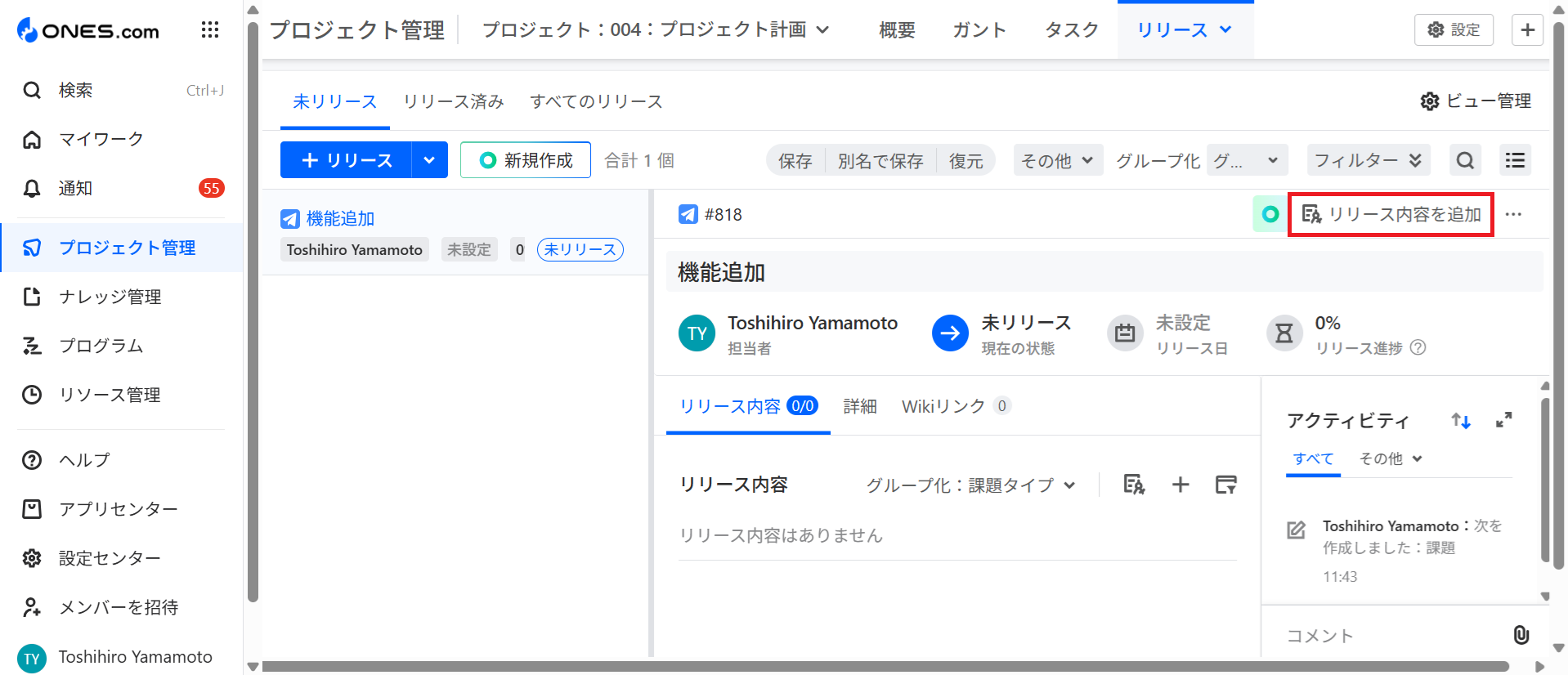
Task: Open 設定センター in the sidebar
Action: click(123, 558)
